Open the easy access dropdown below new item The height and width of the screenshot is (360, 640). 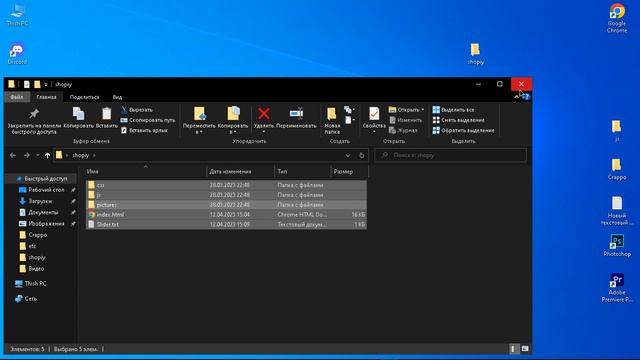(x=349, y=120)
